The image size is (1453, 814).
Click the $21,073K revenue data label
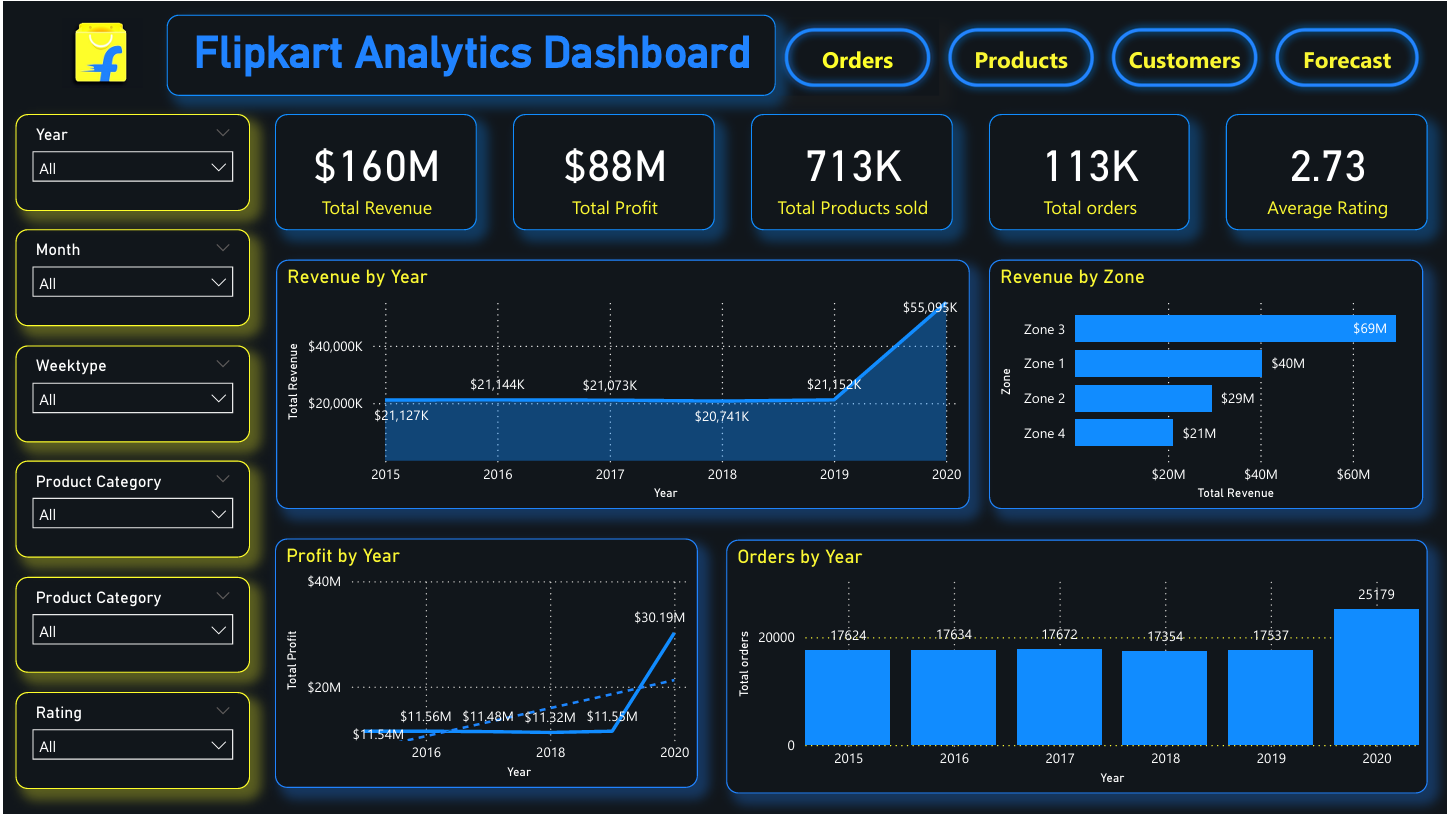click(x=610, y=385)
